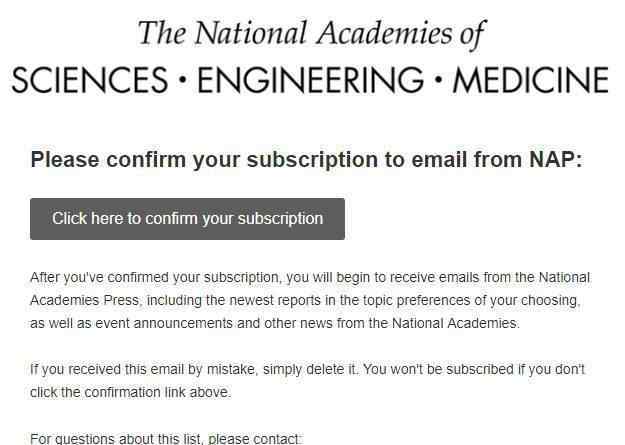Select the word ENGINEERING in the logo
Screen dimensions: 625x445
[x=310, y=80]
